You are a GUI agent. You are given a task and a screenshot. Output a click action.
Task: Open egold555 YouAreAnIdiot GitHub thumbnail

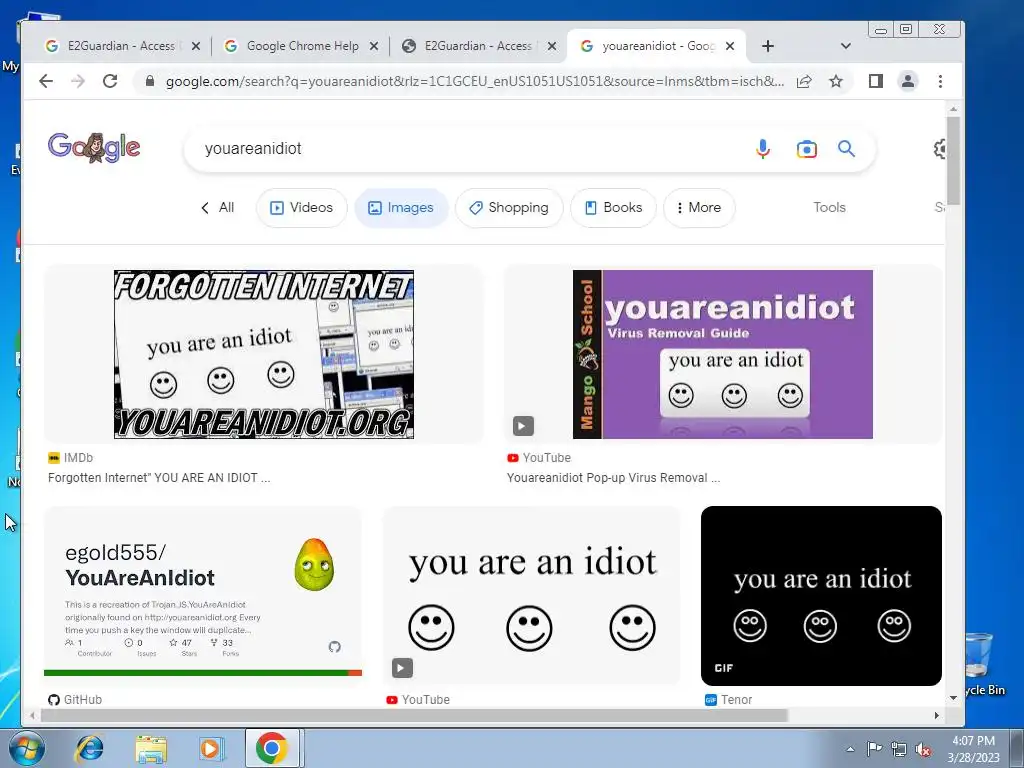point(202,596)
